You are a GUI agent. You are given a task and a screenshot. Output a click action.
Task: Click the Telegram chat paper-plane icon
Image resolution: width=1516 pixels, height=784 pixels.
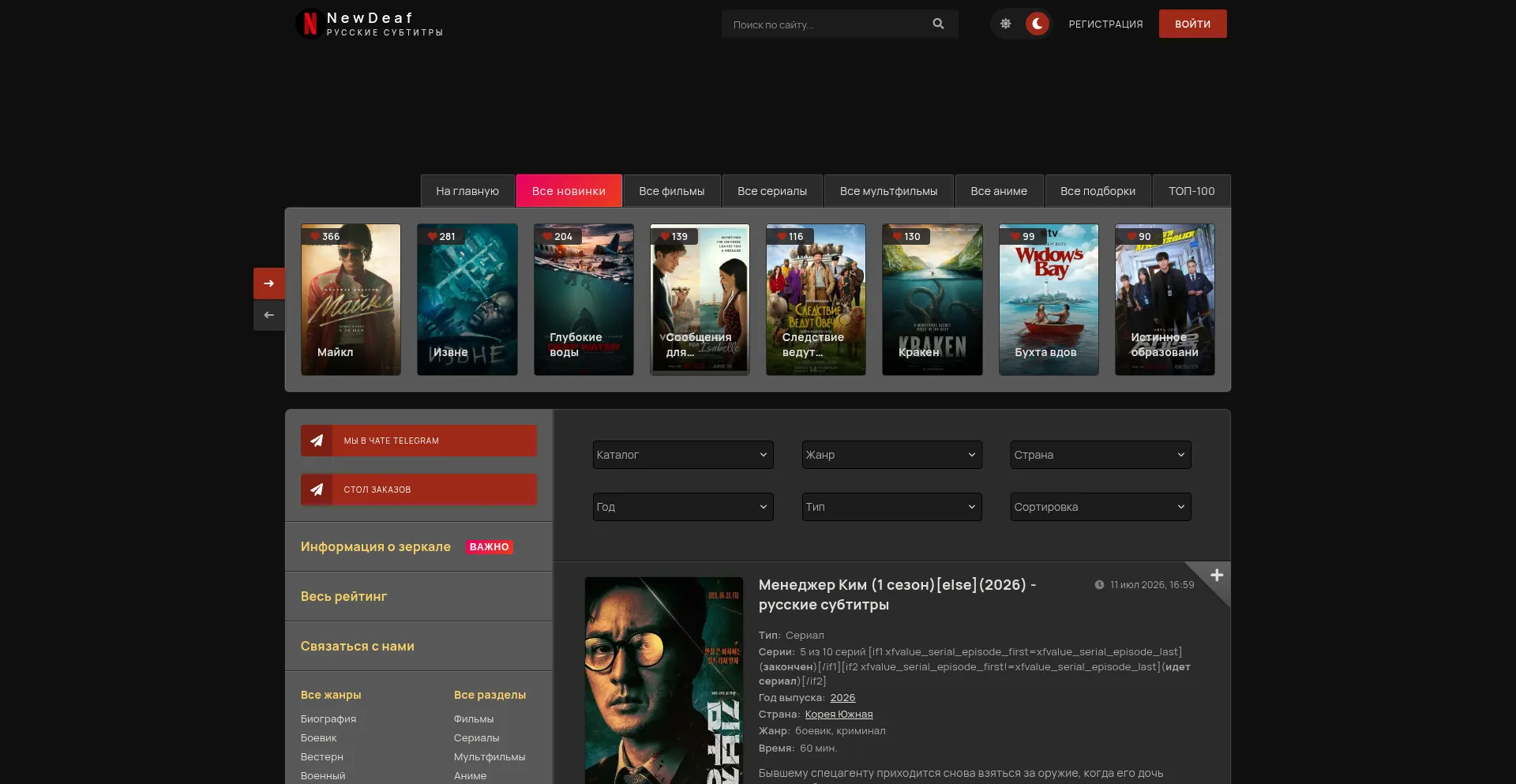tap(317, 441)
